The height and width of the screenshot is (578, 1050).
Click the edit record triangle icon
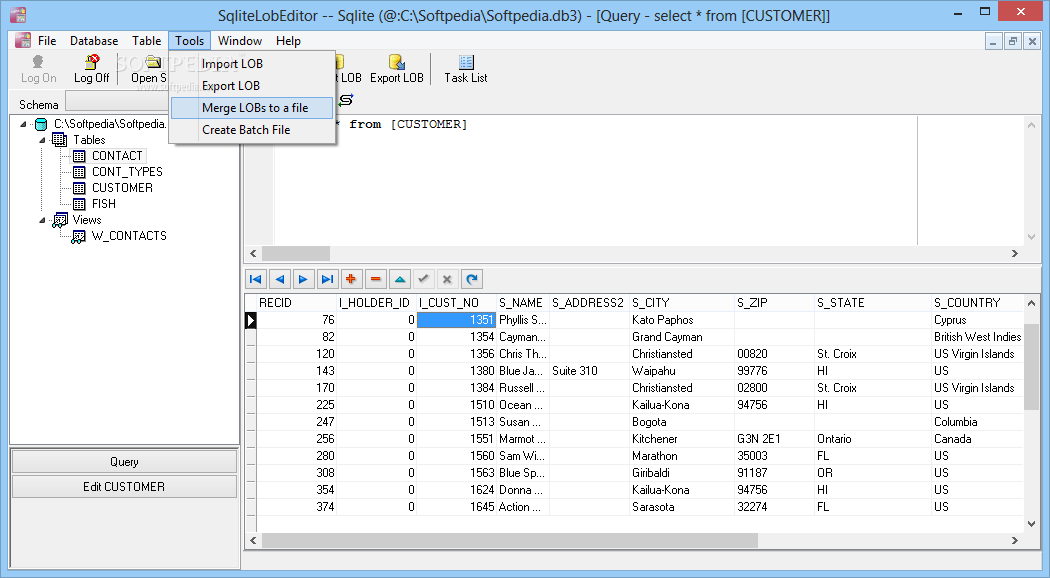click(400, 279)
